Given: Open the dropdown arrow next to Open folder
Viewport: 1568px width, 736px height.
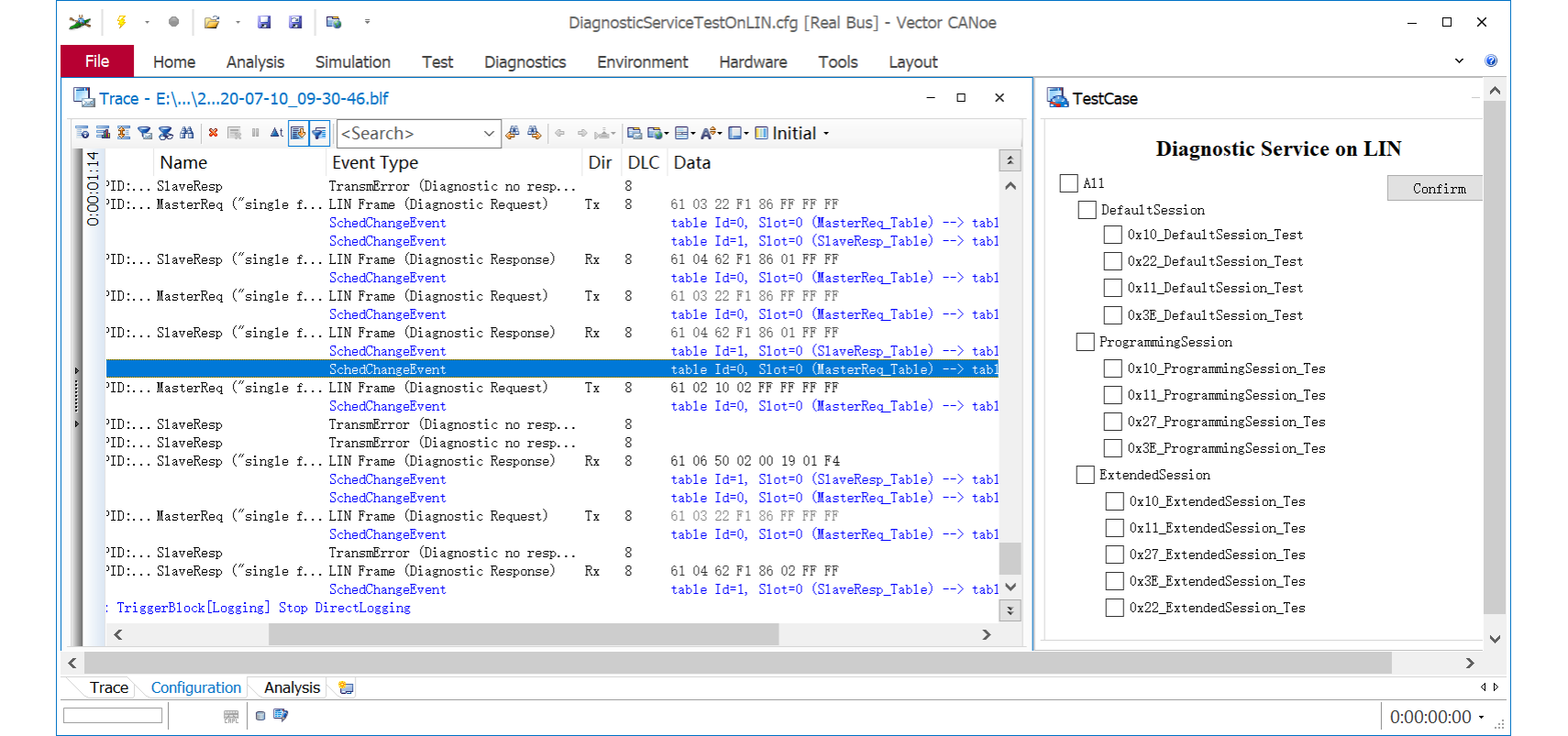Looking at the screenshot, I should (237, 22).
